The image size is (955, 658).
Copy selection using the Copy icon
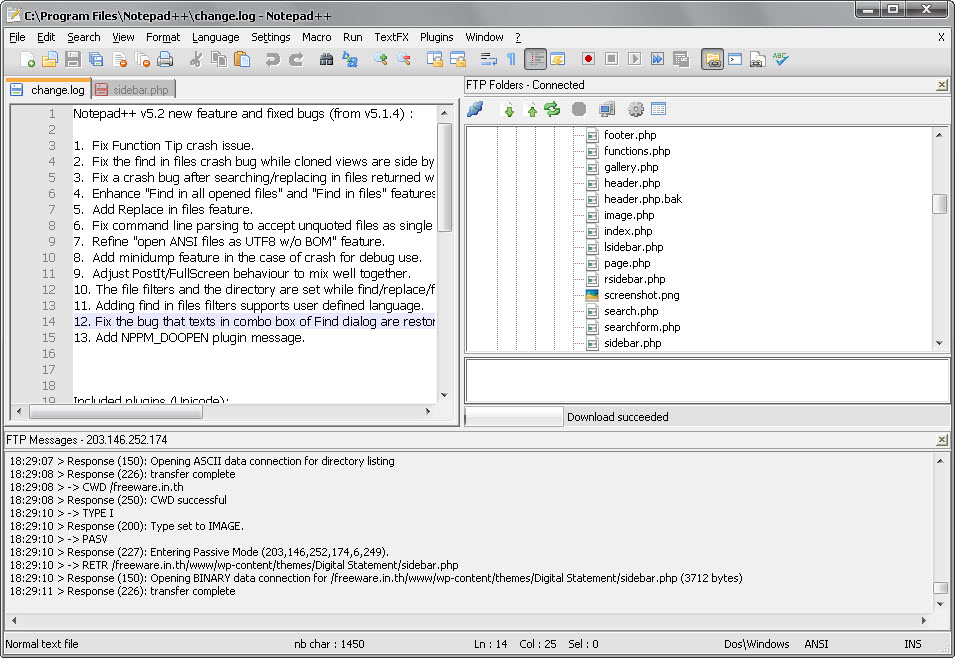219,59
